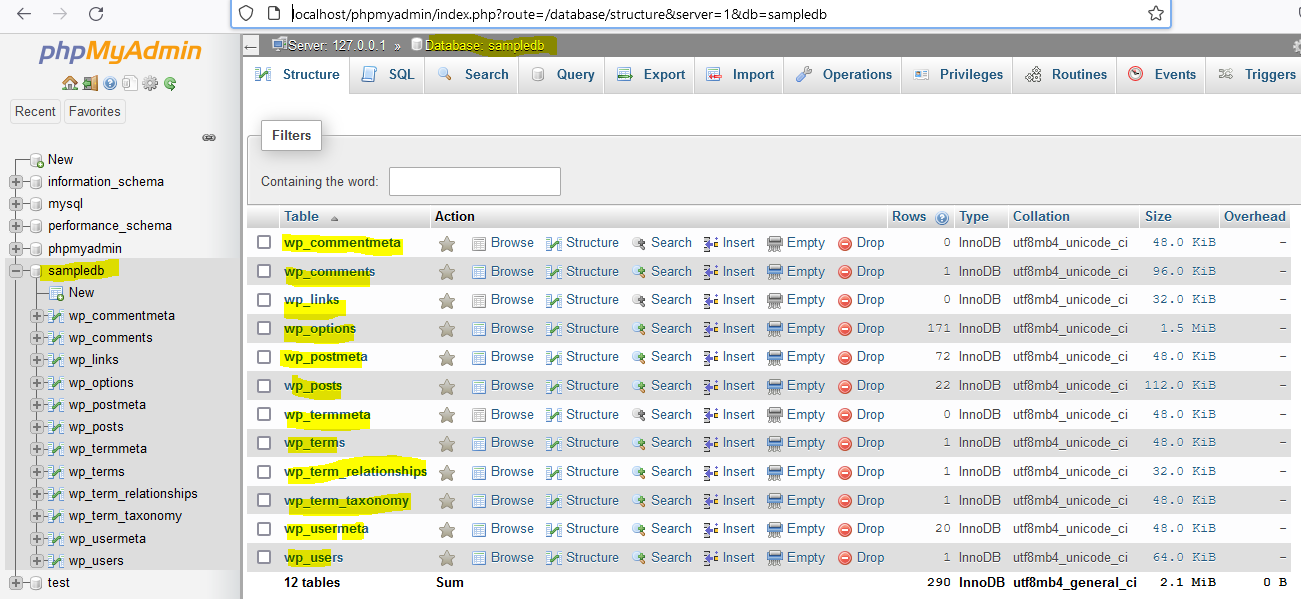Open the Export tab
The height and width of the screenshot is (599, 1301).
pos(651,75)
